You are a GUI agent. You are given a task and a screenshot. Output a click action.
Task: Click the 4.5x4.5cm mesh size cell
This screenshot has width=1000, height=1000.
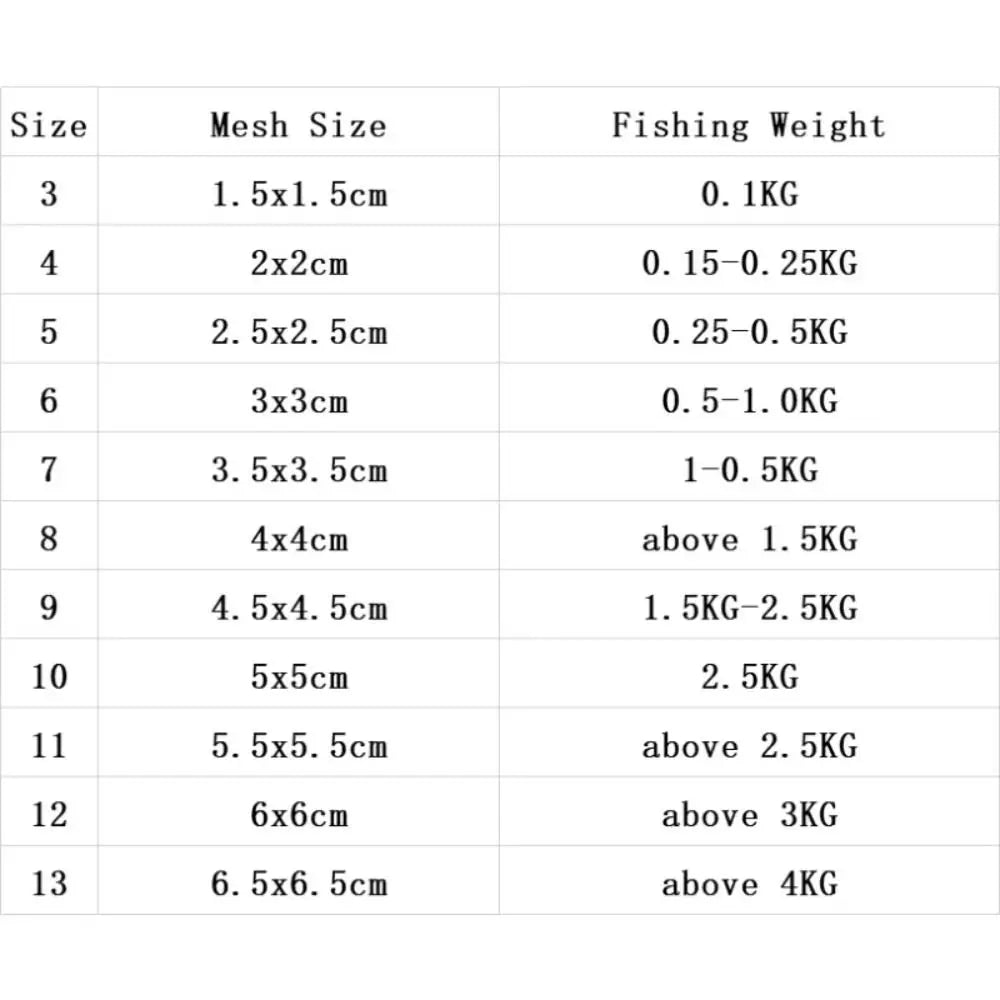[x=298, y=608]
